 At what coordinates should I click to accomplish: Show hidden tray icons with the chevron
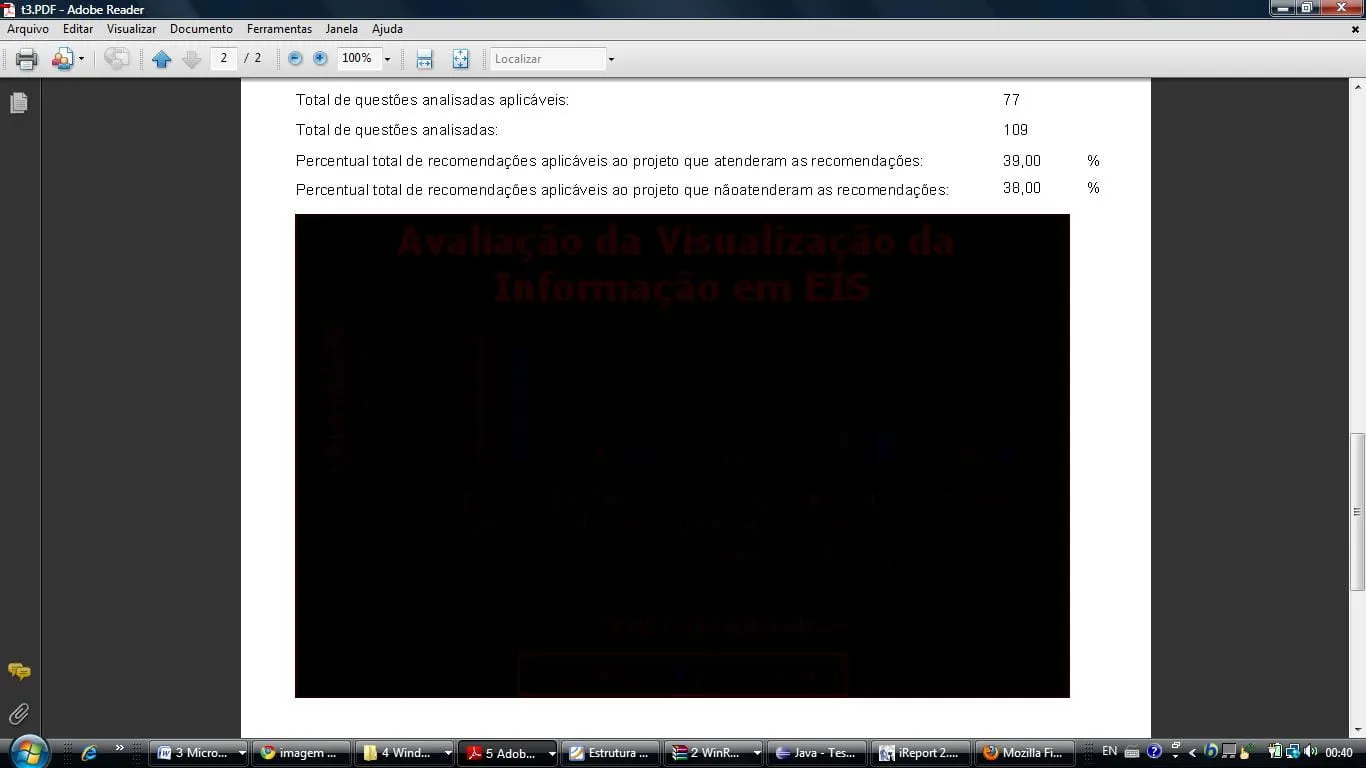1192,753
